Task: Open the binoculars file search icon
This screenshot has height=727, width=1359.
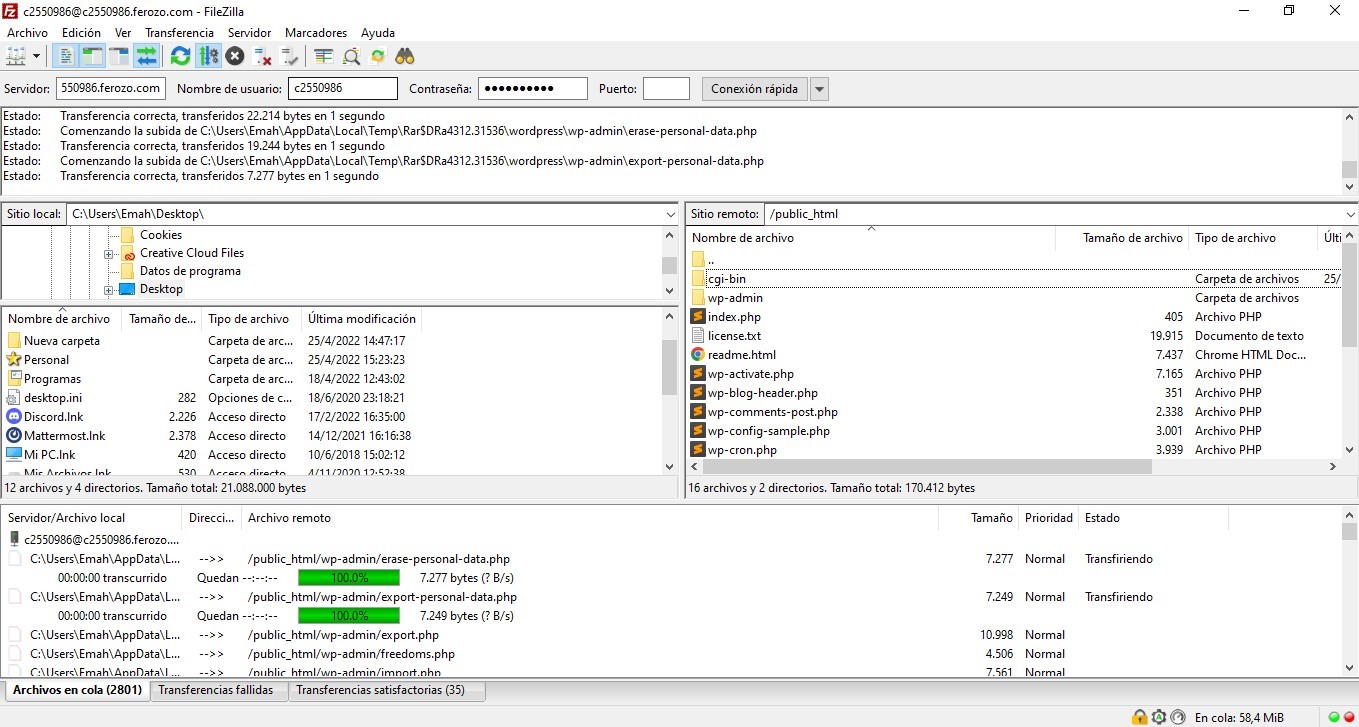Action: [x=405, y=56]
